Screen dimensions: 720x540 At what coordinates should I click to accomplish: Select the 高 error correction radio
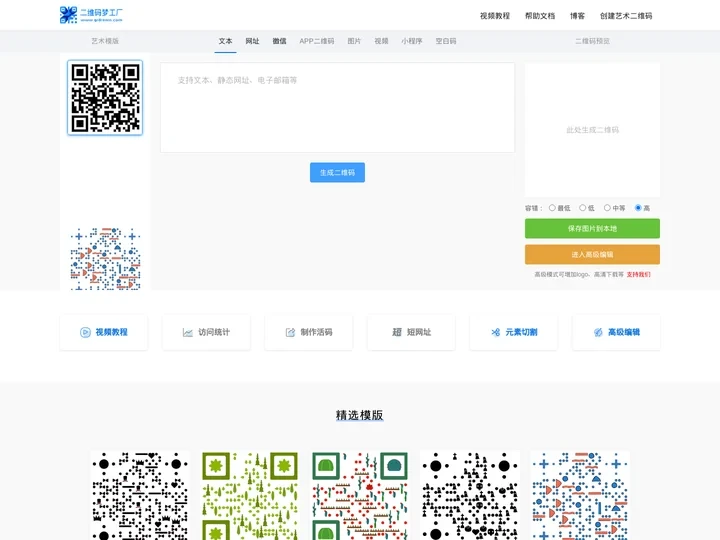[638, 208]
